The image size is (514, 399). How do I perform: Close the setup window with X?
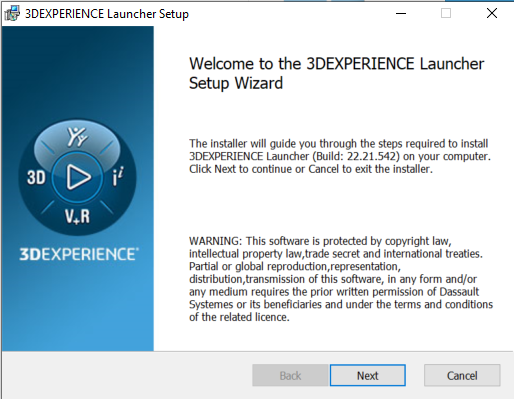point(492,14)
